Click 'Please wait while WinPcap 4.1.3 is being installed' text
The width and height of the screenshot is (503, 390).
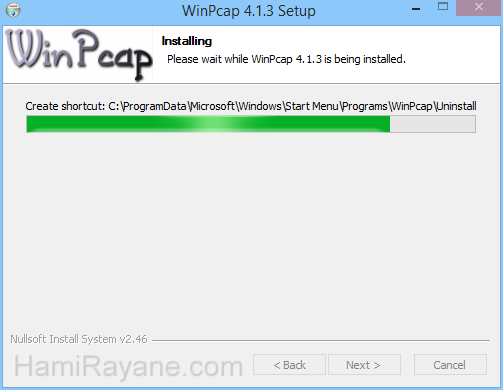pos(286,59)
